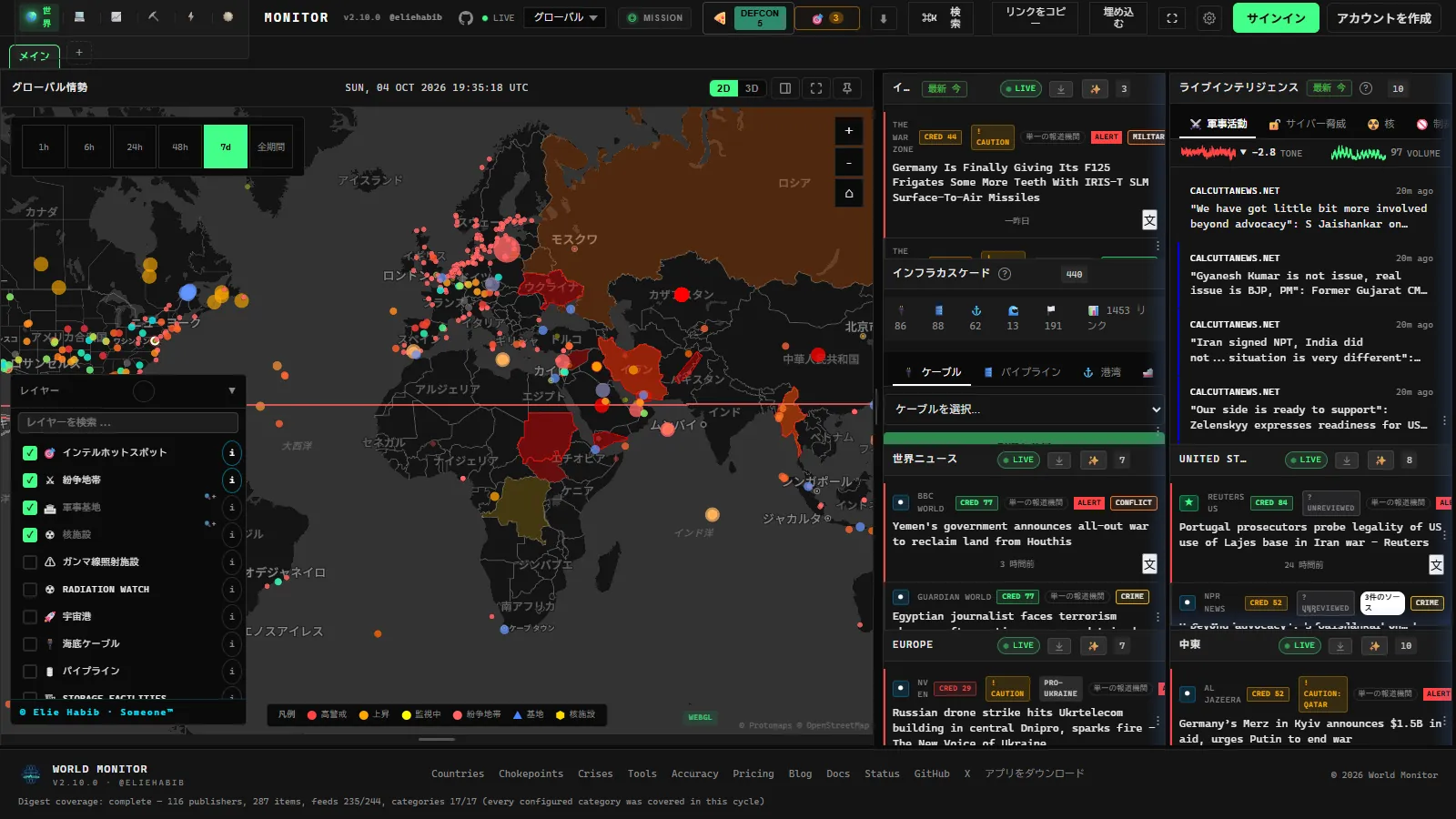Viewport: 1456px width, 819px height.
Task: Toggle the map split layout icon
Action: (785, 88)
